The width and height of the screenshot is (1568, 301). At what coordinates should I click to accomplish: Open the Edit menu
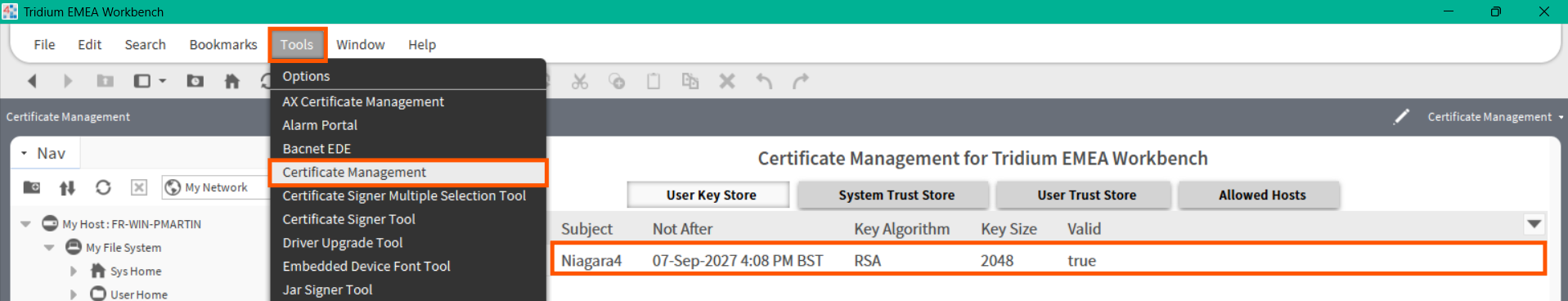coord(89,44)
